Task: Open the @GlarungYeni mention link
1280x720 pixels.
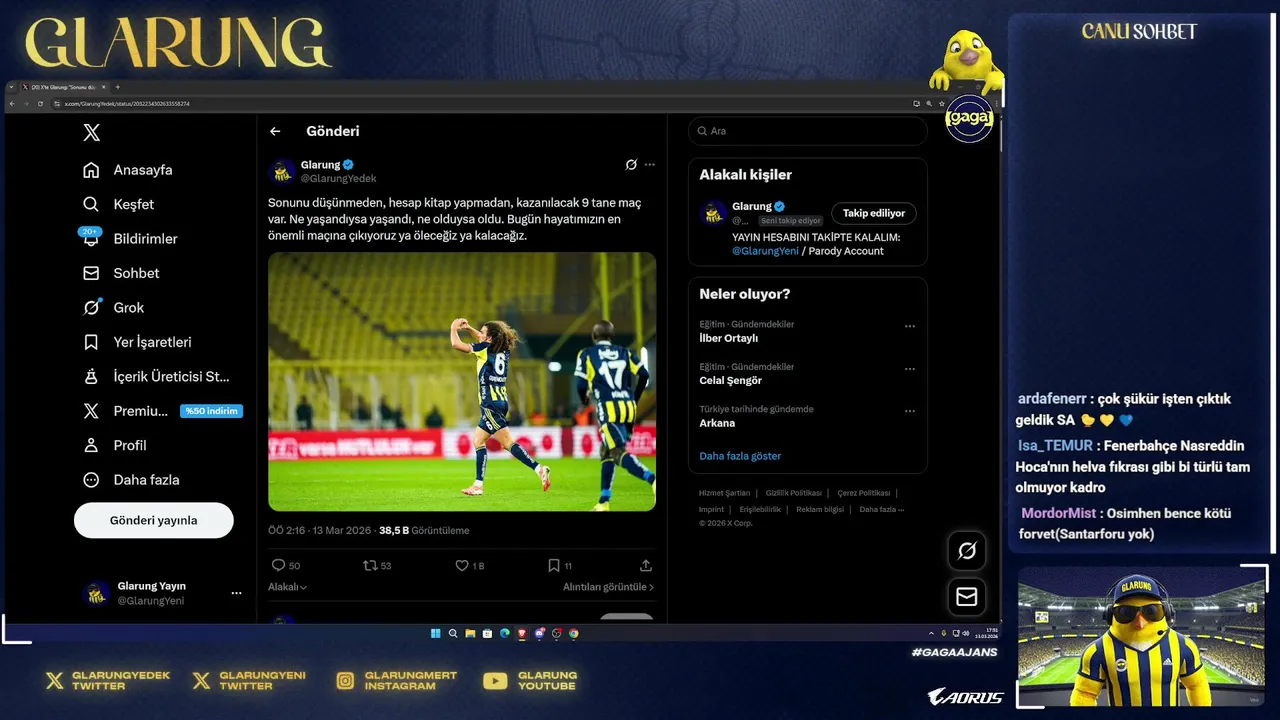Action: tap(765, 251)
